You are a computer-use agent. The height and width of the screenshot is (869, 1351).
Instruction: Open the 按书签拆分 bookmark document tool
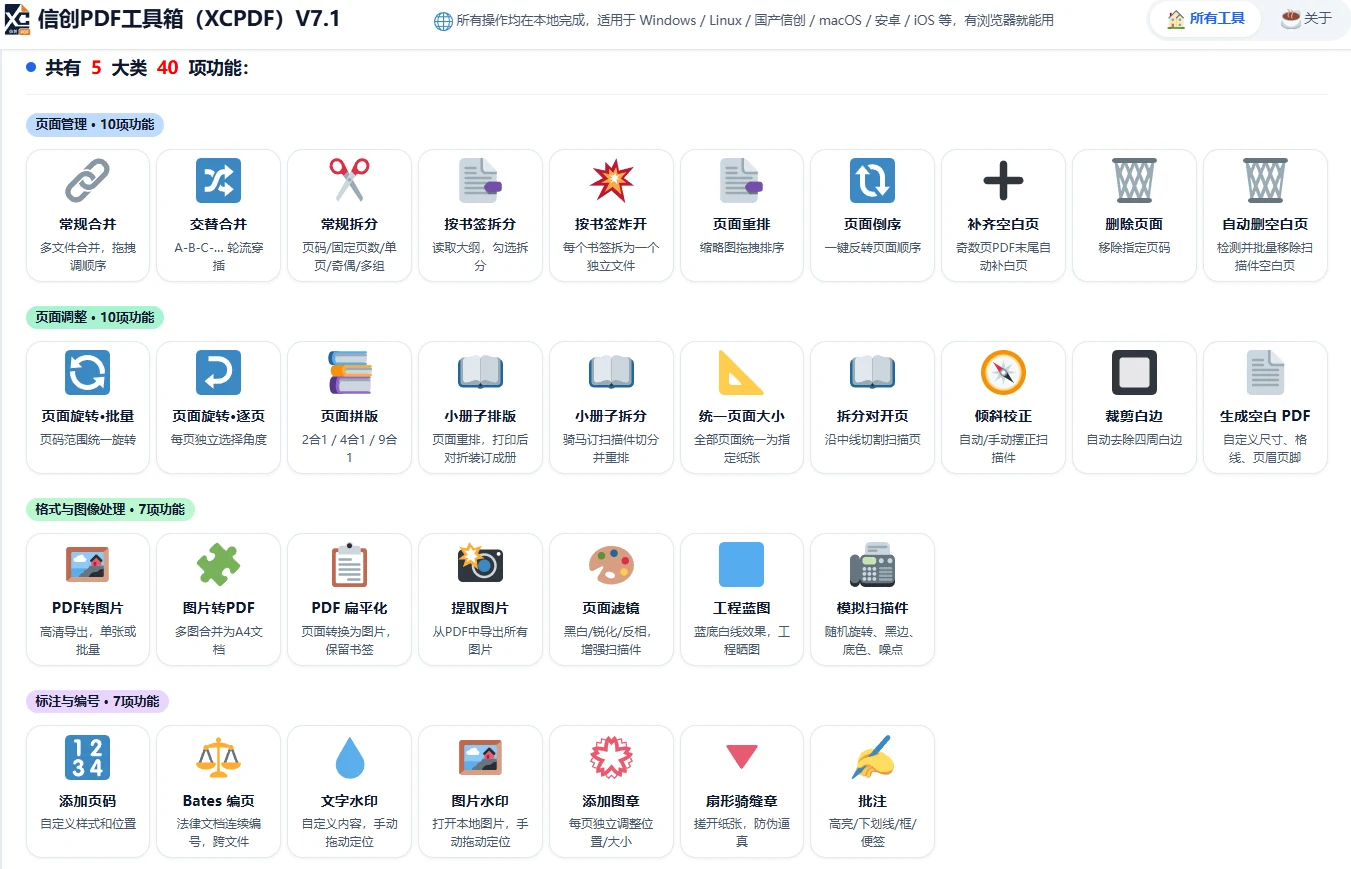pos(480,215)
